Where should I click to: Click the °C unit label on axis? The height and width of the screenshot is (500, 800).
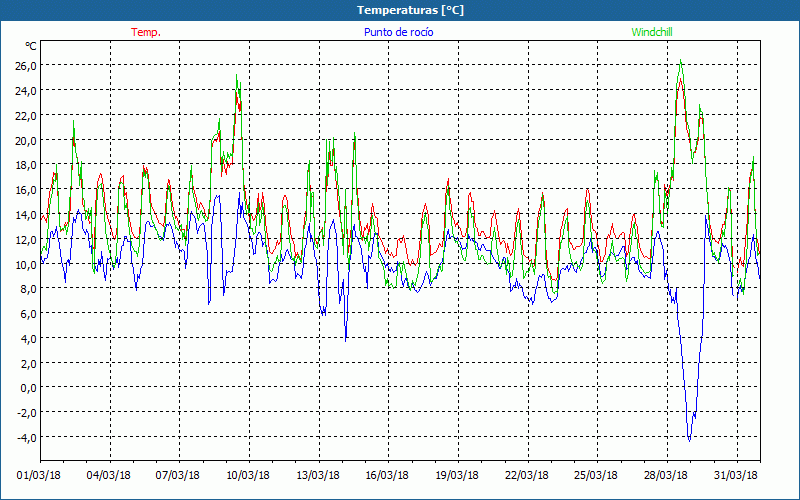(x=31, y=46)
